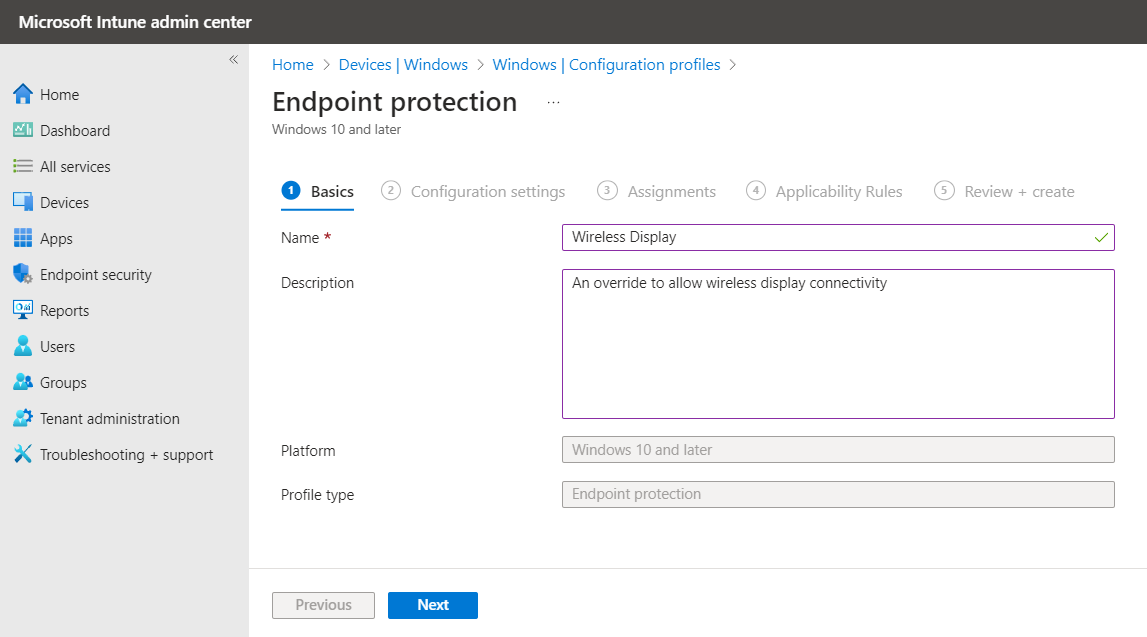Screen dimensions: 1147x637
Task: Open the Home page from sidebar
Action: [59, 94]
